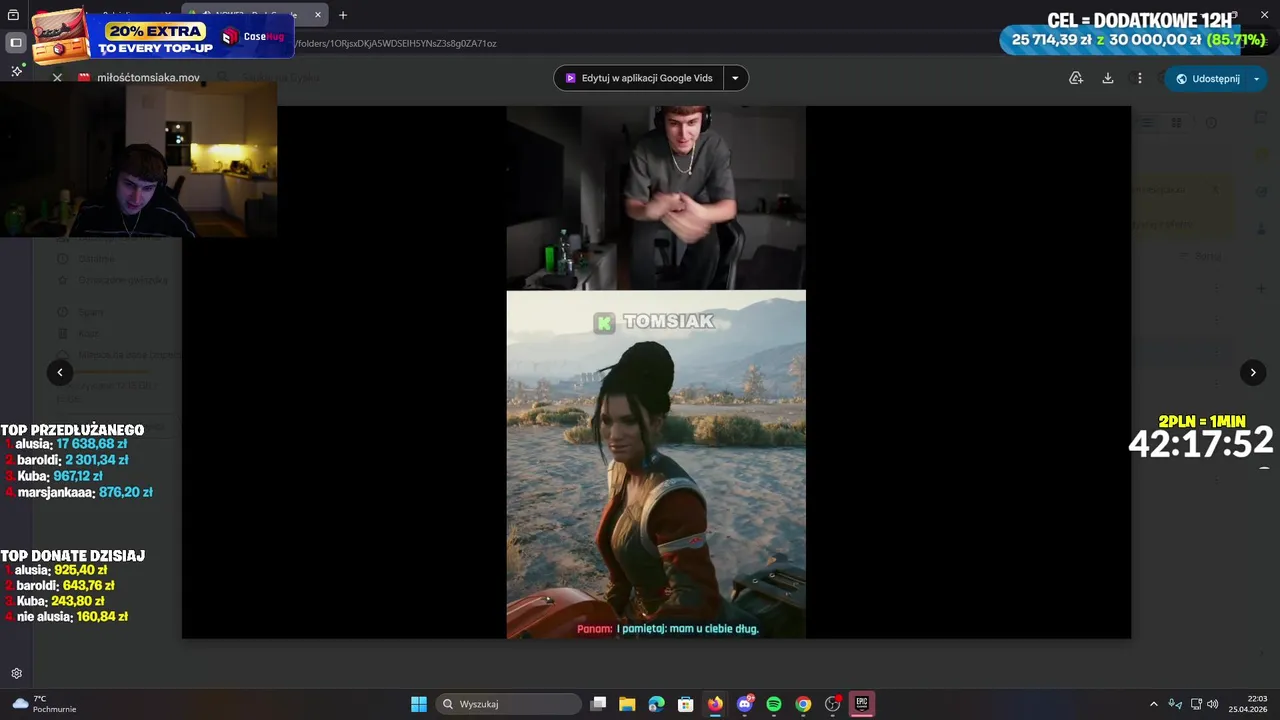The height and width of the screenshot is (720, 1280).
Task: Open the clock showing 22:03
Action: [1248, 704]
